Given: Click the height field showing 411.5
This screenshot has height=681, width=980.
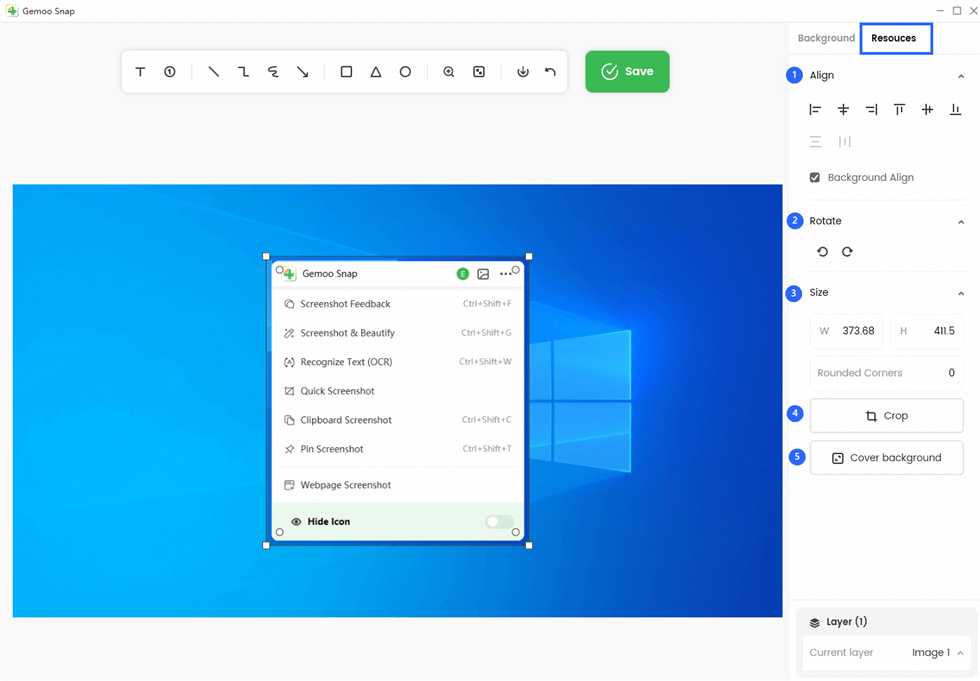Looking at the screenshot, I should click(927, 331).
